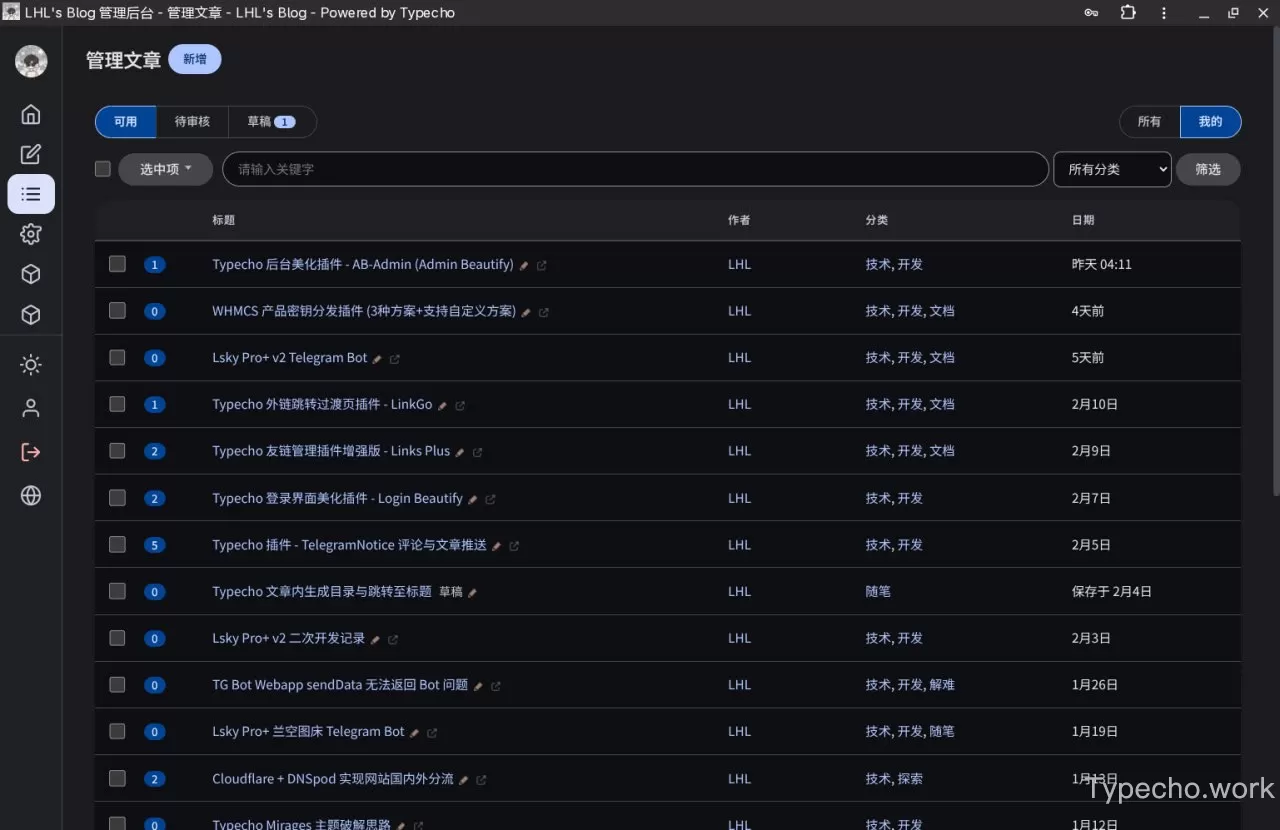1280x830 pixels.
Task: Expand the 选中项 actions dropdown
Action: click(165, 169)
